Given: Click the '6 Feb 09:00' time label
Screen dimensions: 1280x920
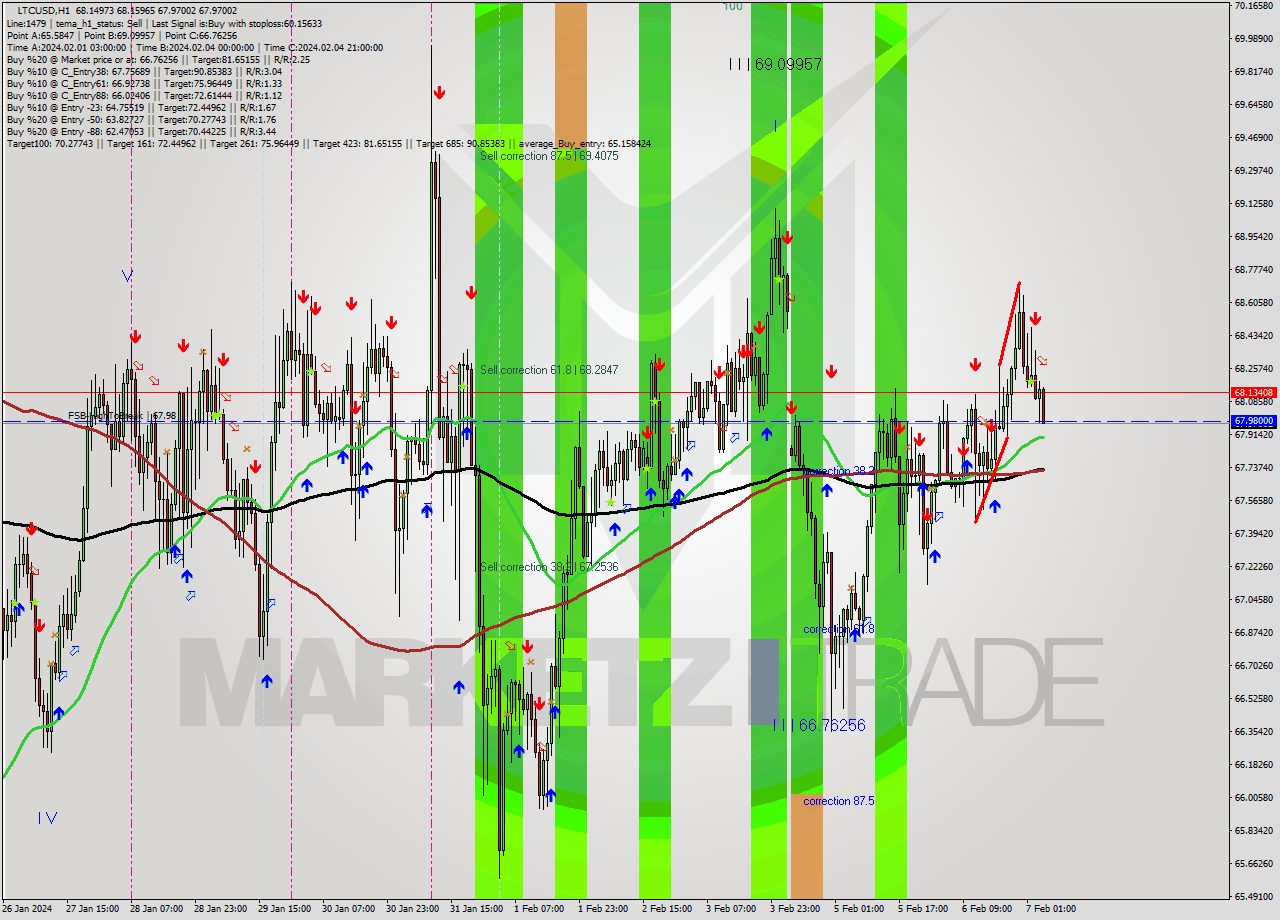Looking at the screenshot, I should click(987, 909).
